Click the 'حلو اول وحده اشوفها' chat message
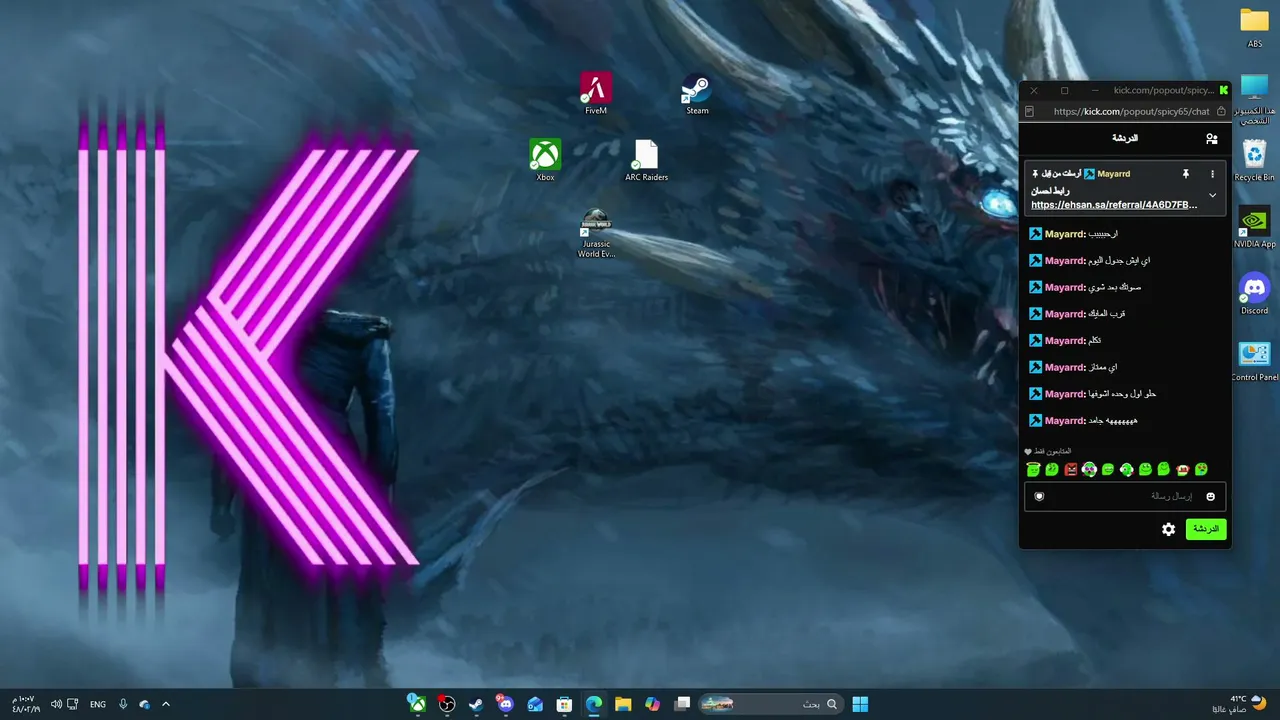The width and height of the screenshot is (1280, 720). pos(1123,394)
